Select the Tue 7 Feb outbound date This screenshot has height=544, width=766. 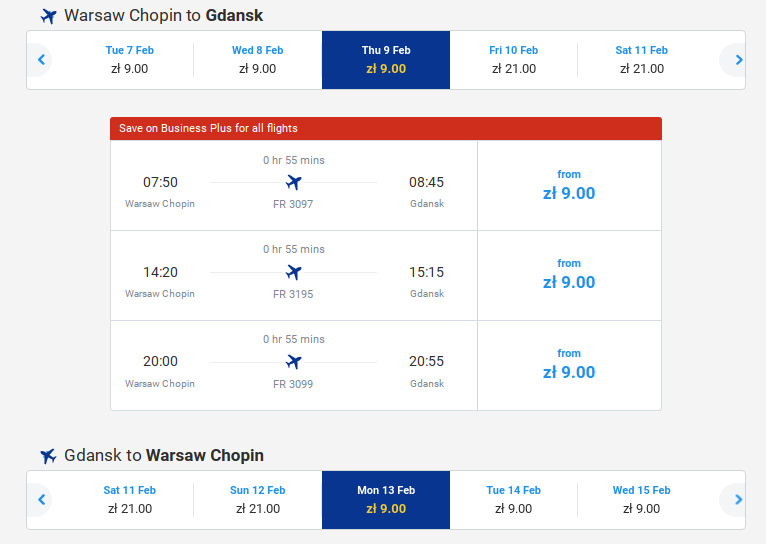coord(129,60)
